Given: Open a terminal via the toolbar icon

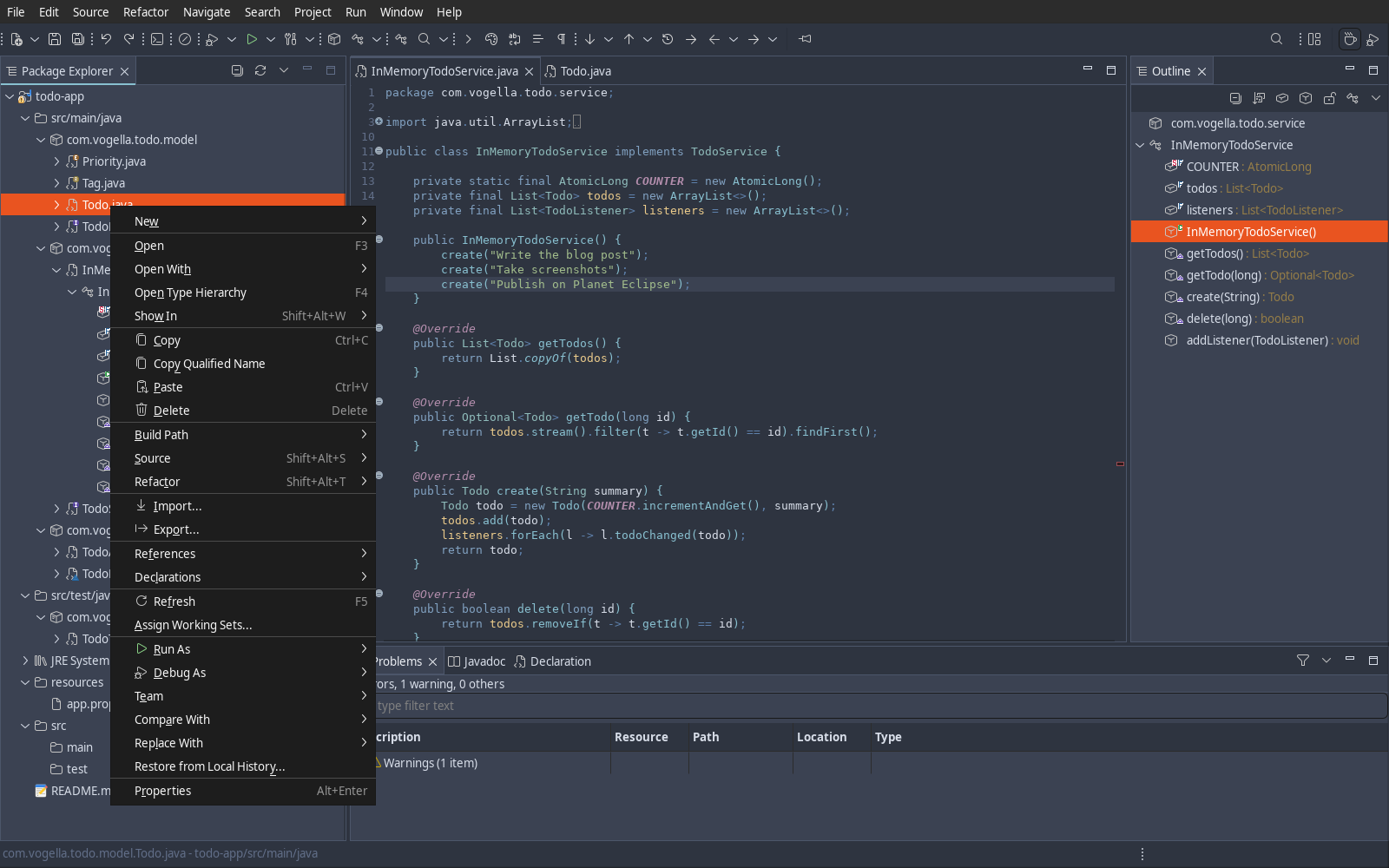Looking at the screenshot, I should (x=157, y=39).
